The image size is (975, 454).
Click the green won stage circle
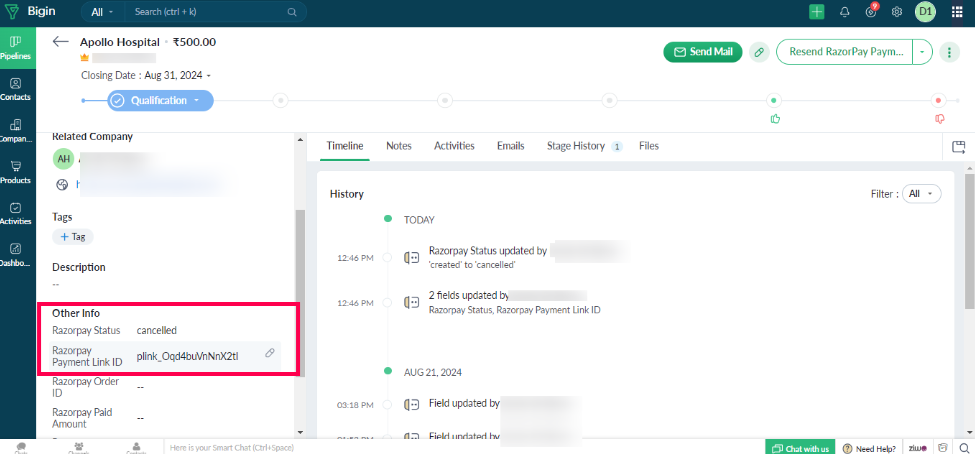[x=774, y=100]
